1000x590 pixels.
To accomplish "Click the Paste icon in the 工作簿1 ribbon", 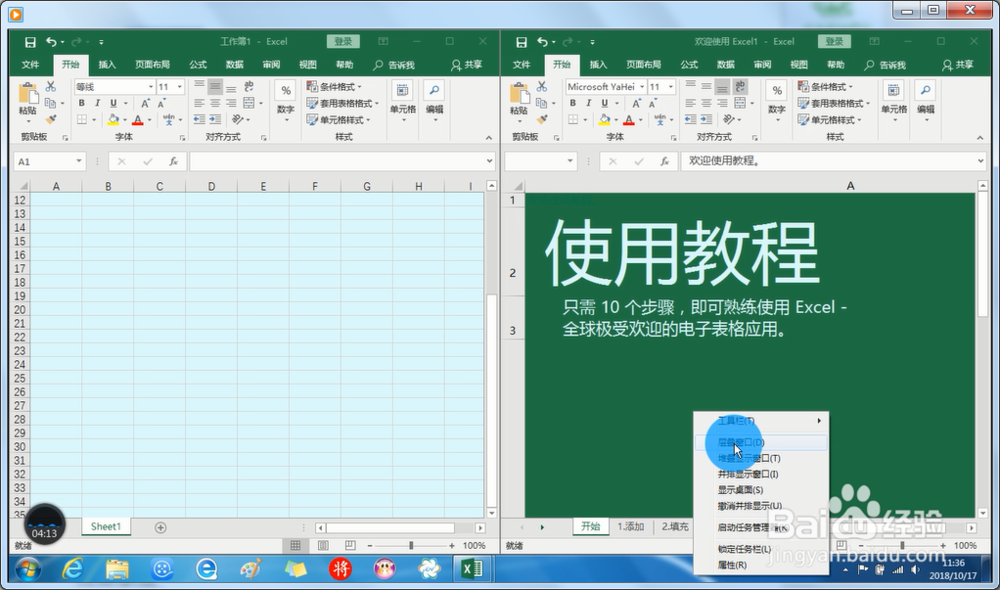I will pos(27,94).
